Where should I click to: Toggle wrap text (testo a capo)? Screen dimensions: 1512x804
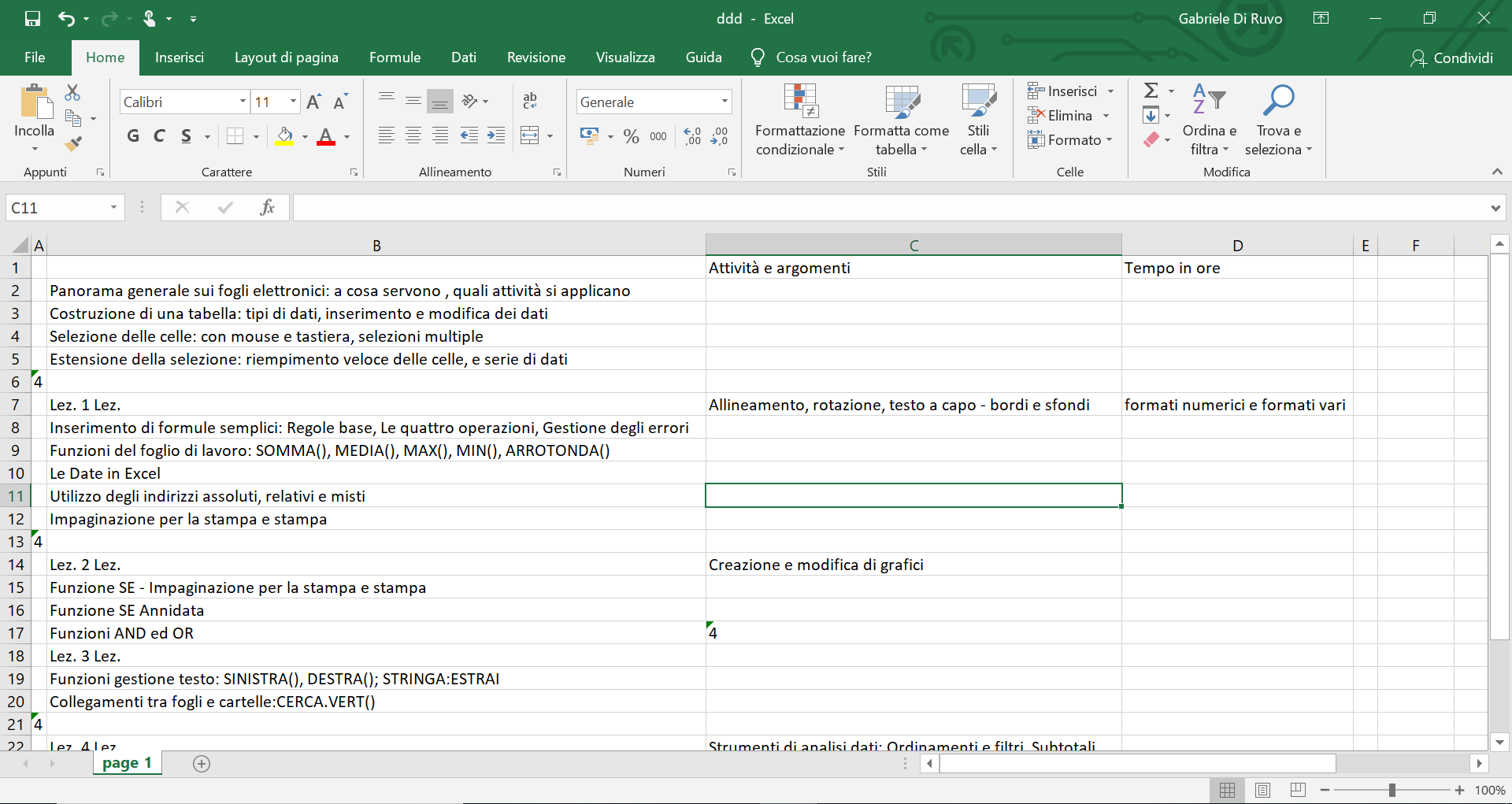tap(530, 101)
